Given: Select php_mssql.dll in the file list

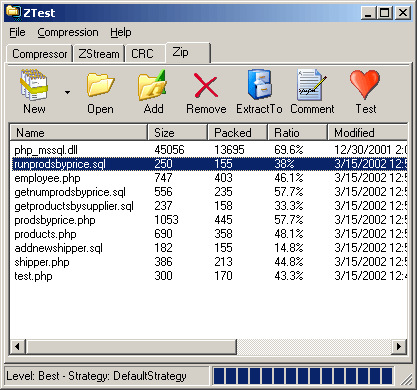Looking at the screenshot, I should point(46,150).
